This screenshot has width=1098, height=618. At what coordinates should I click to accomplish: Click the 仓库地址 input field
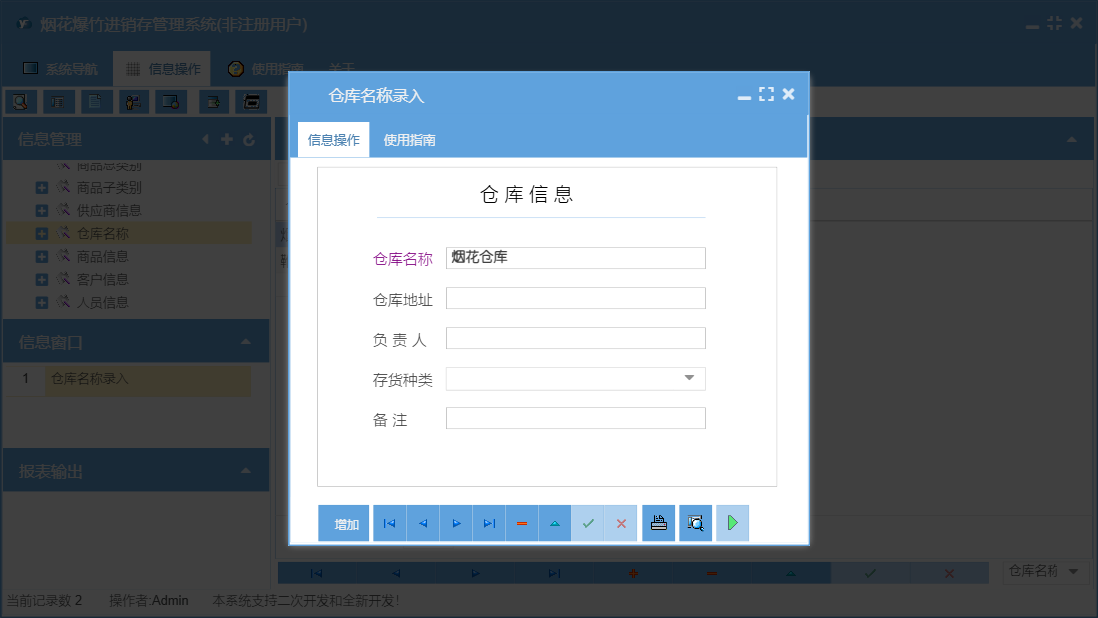(x=575, y=297)
